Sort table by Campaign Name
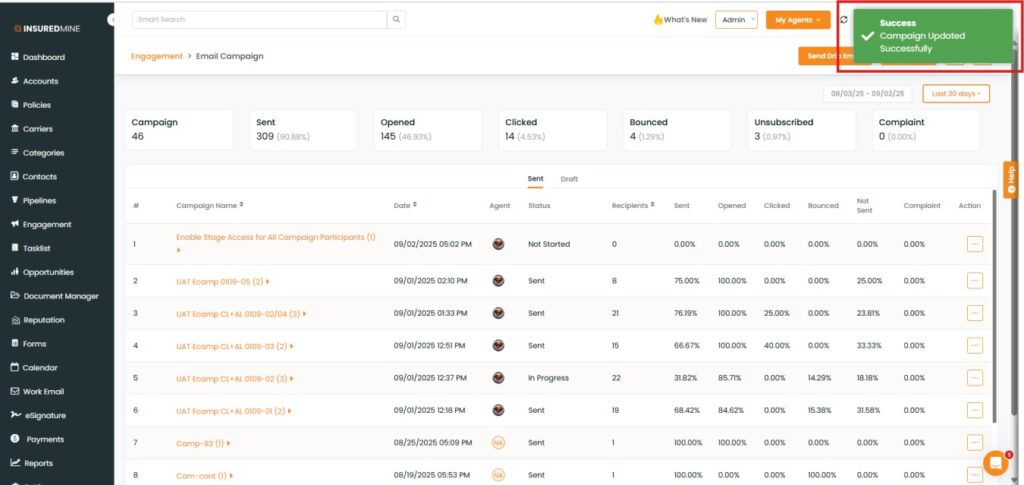Image resolution: width=1024 pixels, height=485 pixels. (x=242, y=205)
